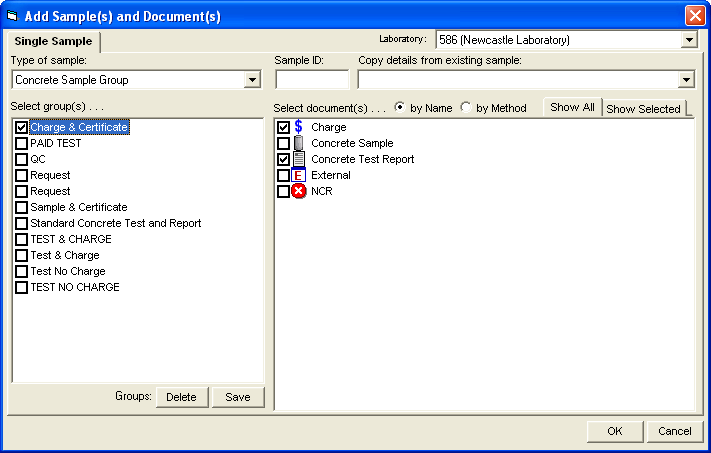Click the title bar window icon

(x=13, y=16)
